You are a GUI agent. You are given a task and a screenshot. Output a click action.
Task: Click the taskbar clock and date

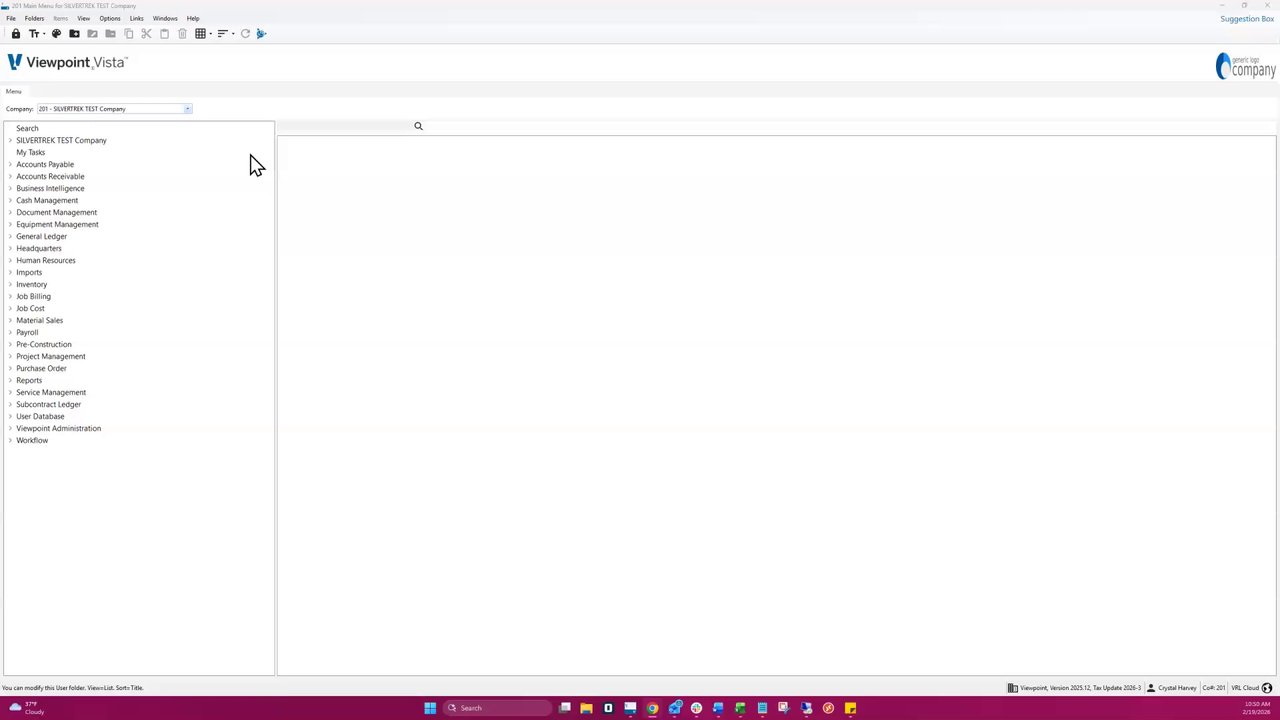pyautogui.click(x=1258, y=708)
